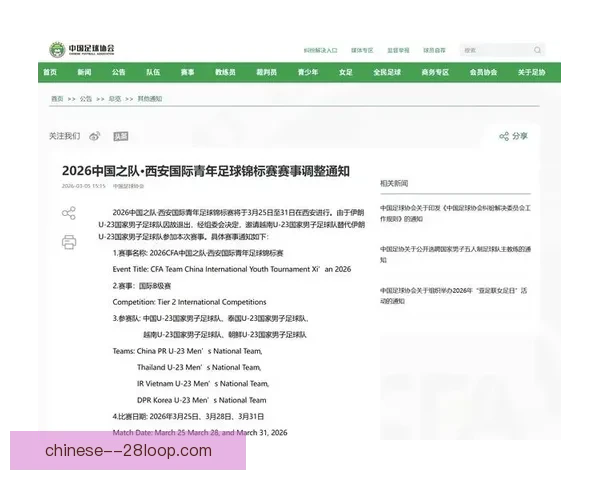Open the 会员协会 nav menu item
Image resolution: width=600 pixels, height=480 pixels.
(483, 72)
